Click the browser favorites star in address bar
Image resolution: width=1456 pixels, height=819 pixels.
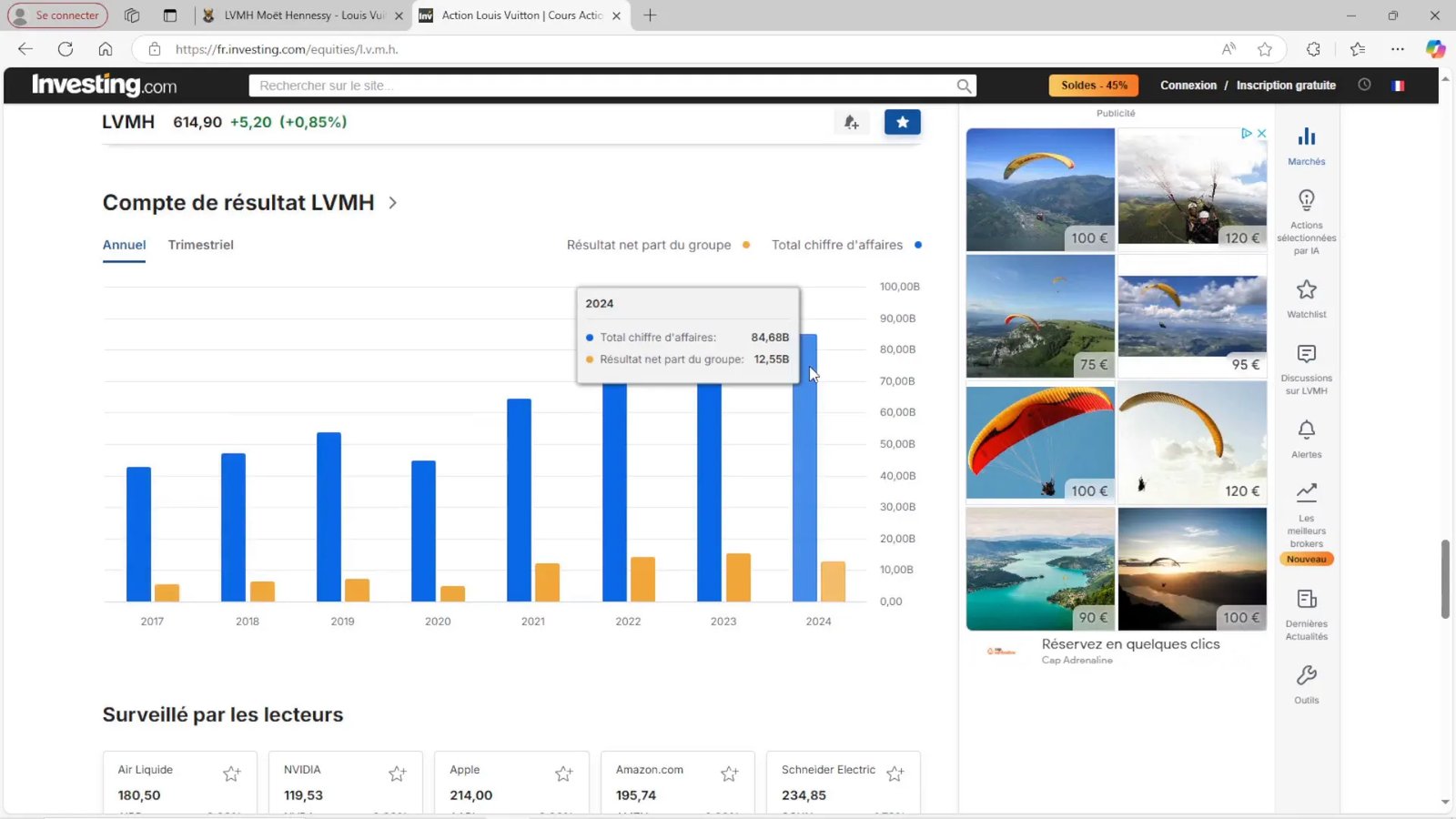1265,49
